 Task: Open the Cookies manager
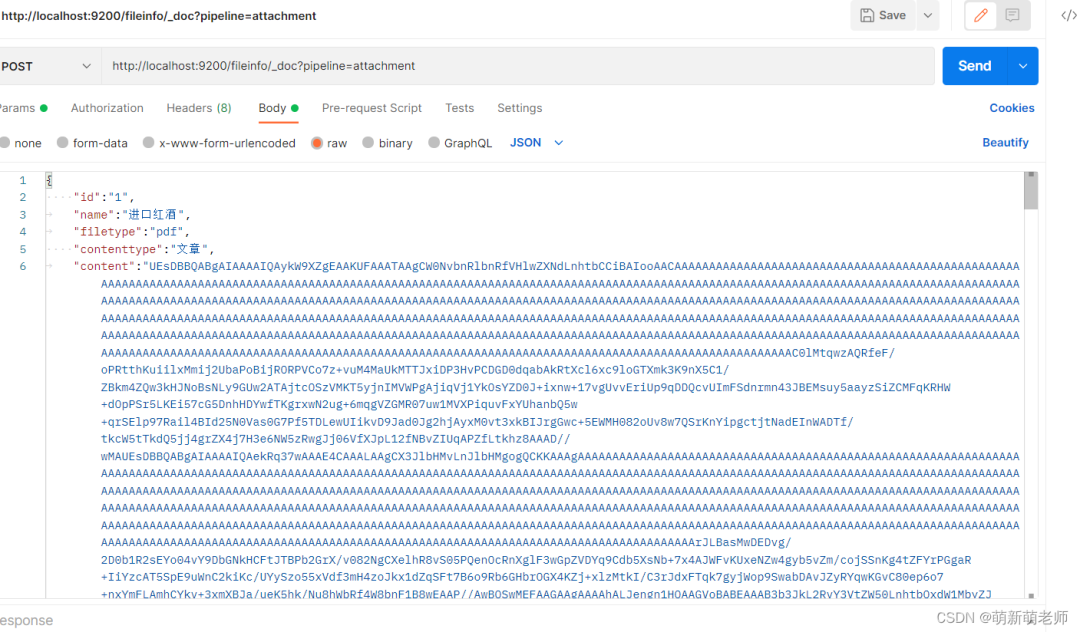1011,107
